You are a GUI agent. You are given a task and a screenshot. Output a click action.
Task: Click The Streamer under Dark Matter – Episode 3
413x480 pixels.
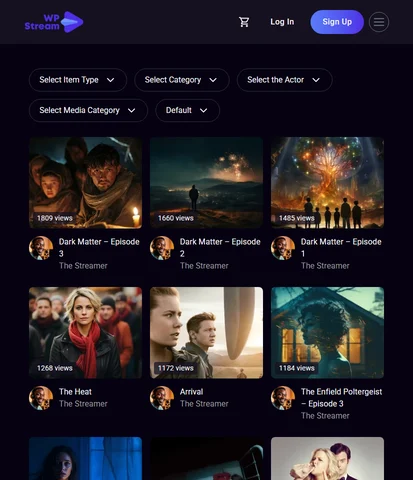coord(83,266)
